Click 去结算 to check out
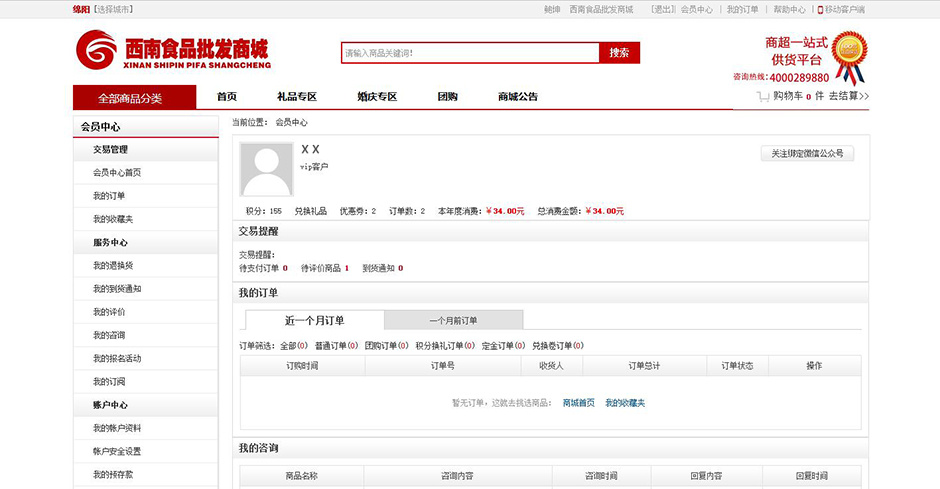This screenshot has height=489, width=940. pyautogui.click(x=849, y=97)
